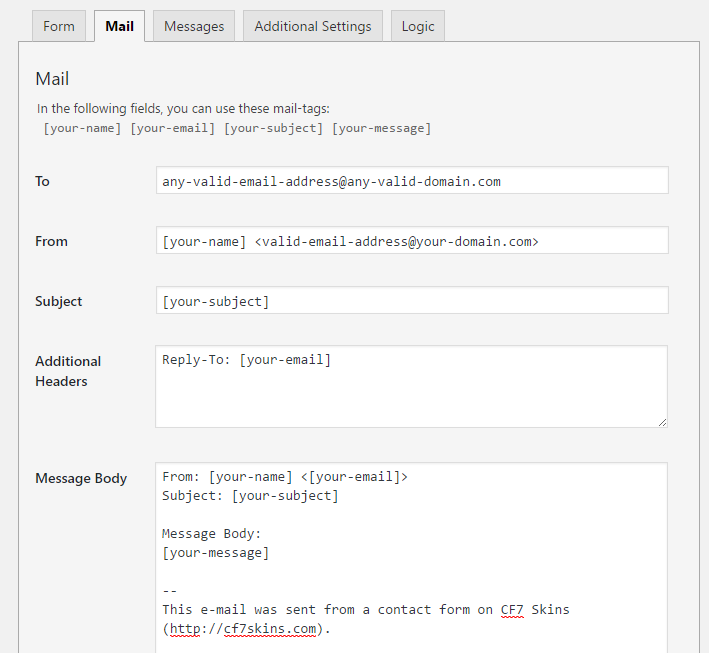Image resolution: width=709 pixels, height=653 pixels.
Task: Click the "Message Body" field label
Action: [81, 478]
